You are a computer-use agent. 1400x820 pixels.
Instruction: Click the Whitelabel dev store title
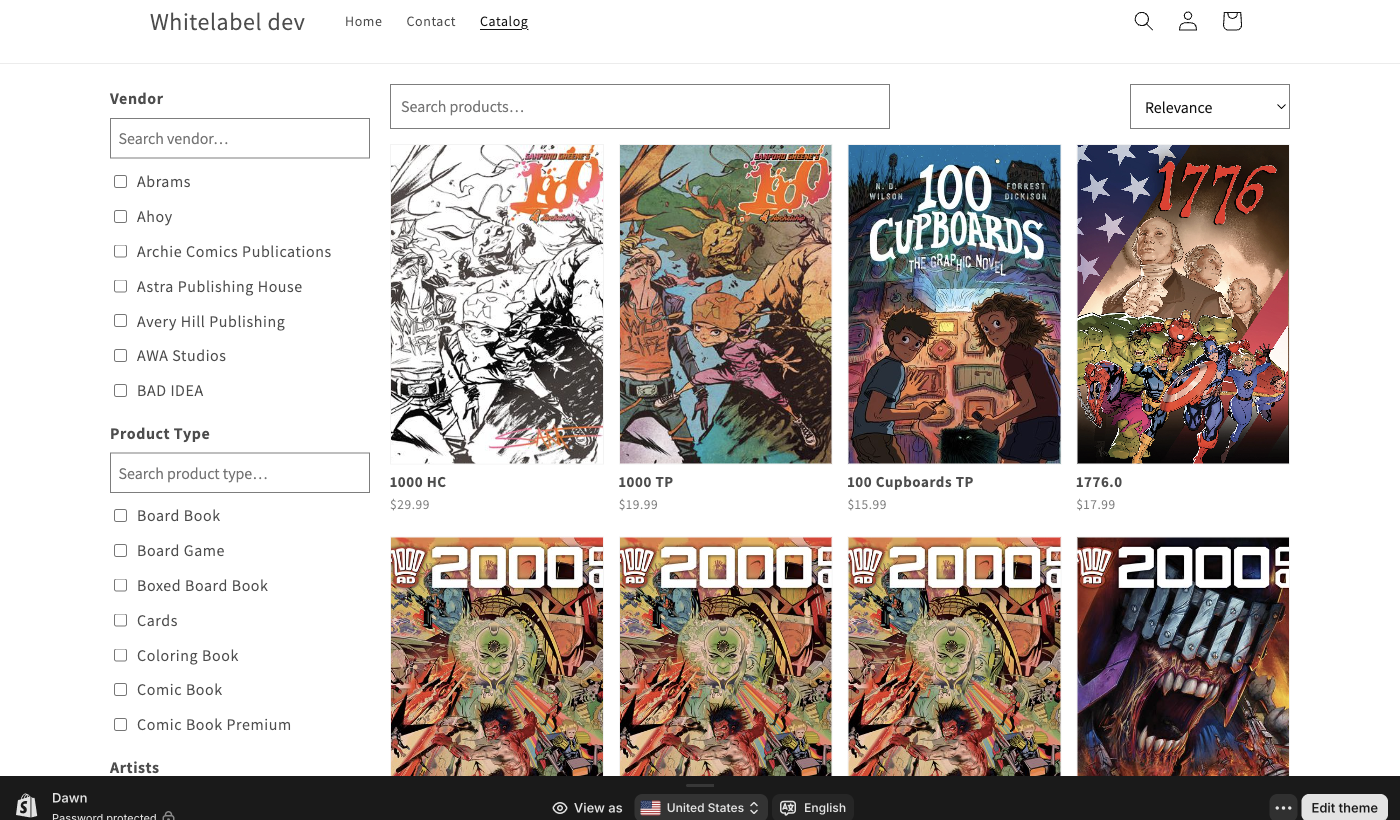(228, 21)
